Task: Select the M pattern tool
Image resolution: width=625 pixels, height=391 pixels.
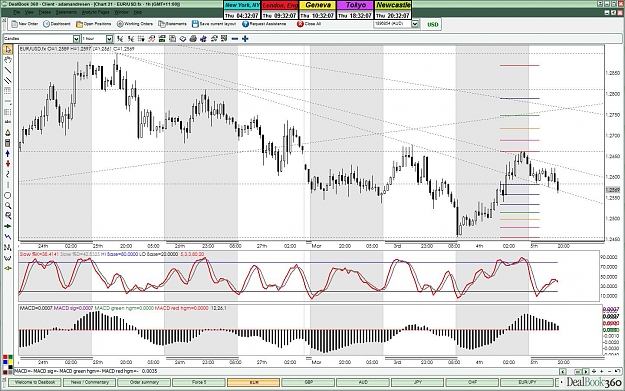Action: (x=8, y=248)
